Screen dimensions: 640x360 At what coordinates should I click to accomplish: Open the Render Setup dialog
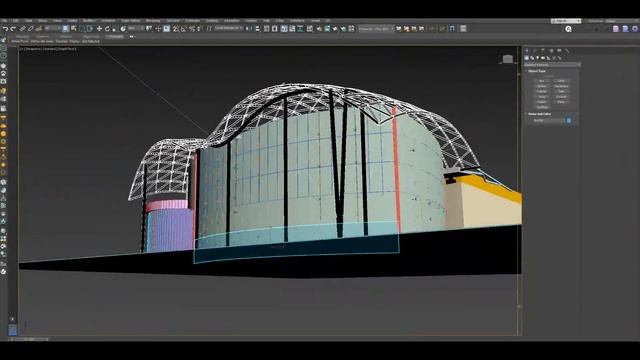click(319, 29)
